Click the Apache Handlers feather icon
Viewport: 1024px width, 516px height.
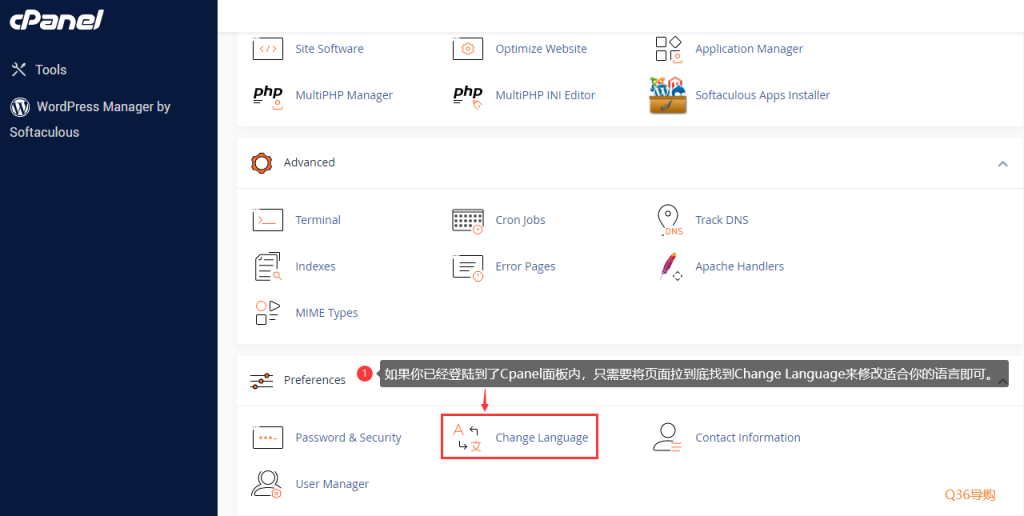point(669,266)
